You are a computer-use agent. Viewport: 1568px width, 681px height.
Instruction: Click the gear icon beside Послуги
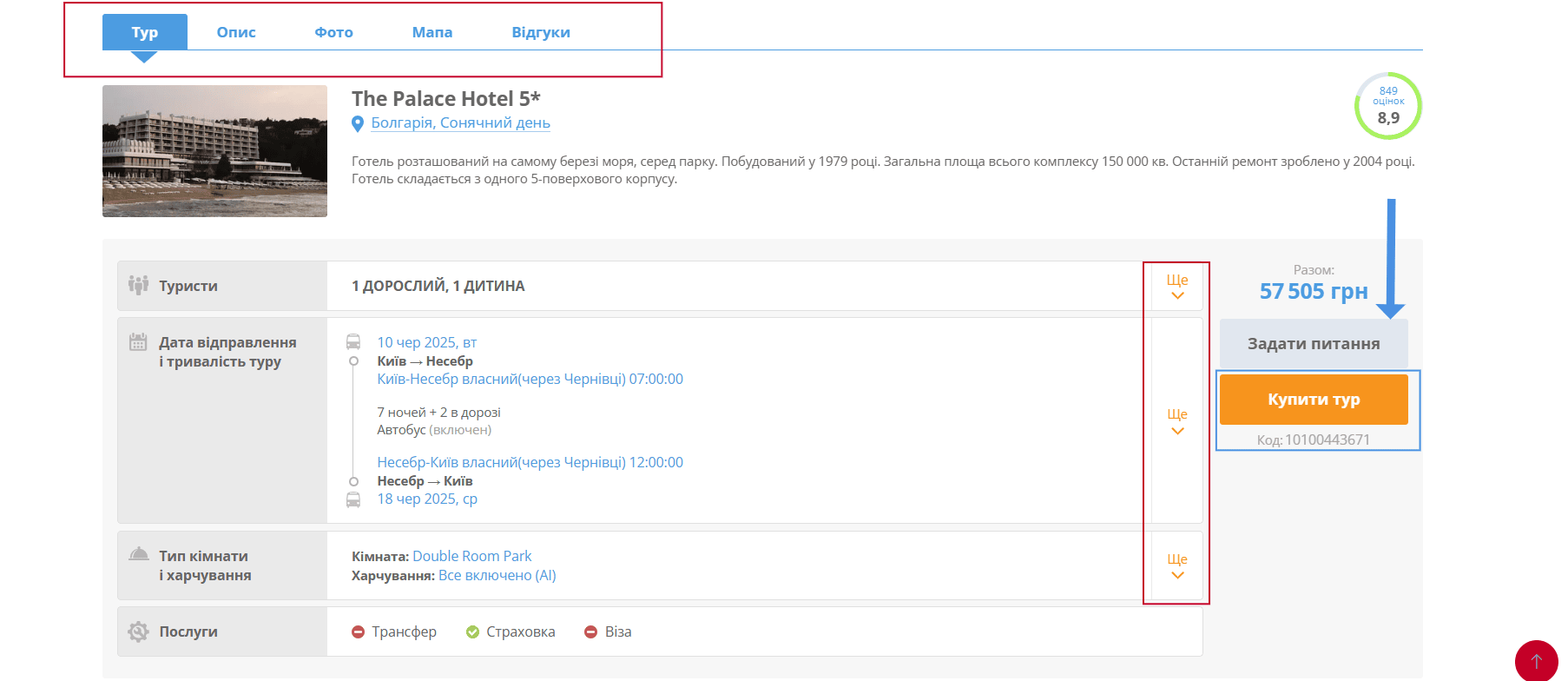pos(138,631)
